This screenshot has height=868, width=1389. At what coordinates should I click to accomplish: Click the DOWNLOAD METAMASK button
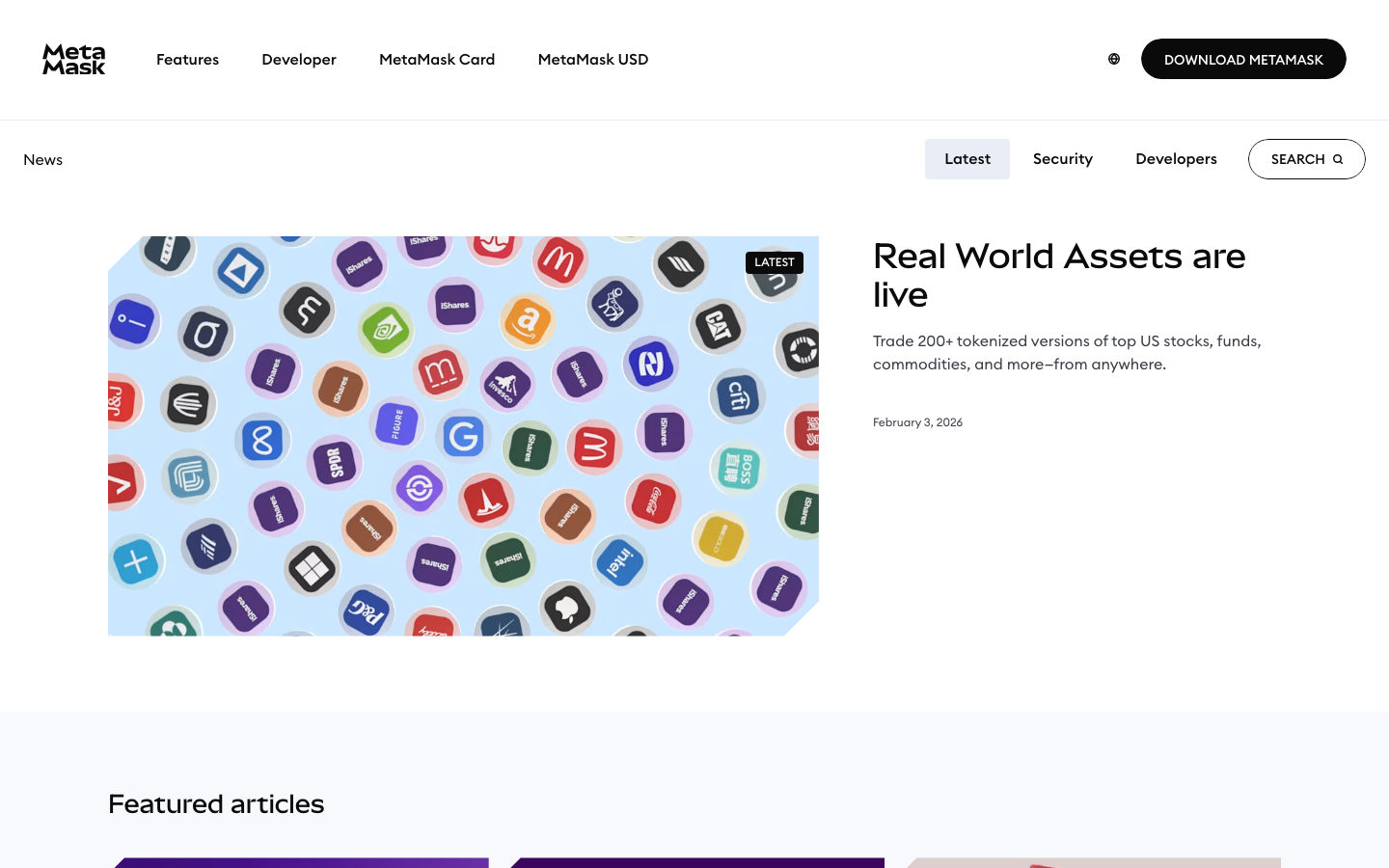click(1243, 59)
